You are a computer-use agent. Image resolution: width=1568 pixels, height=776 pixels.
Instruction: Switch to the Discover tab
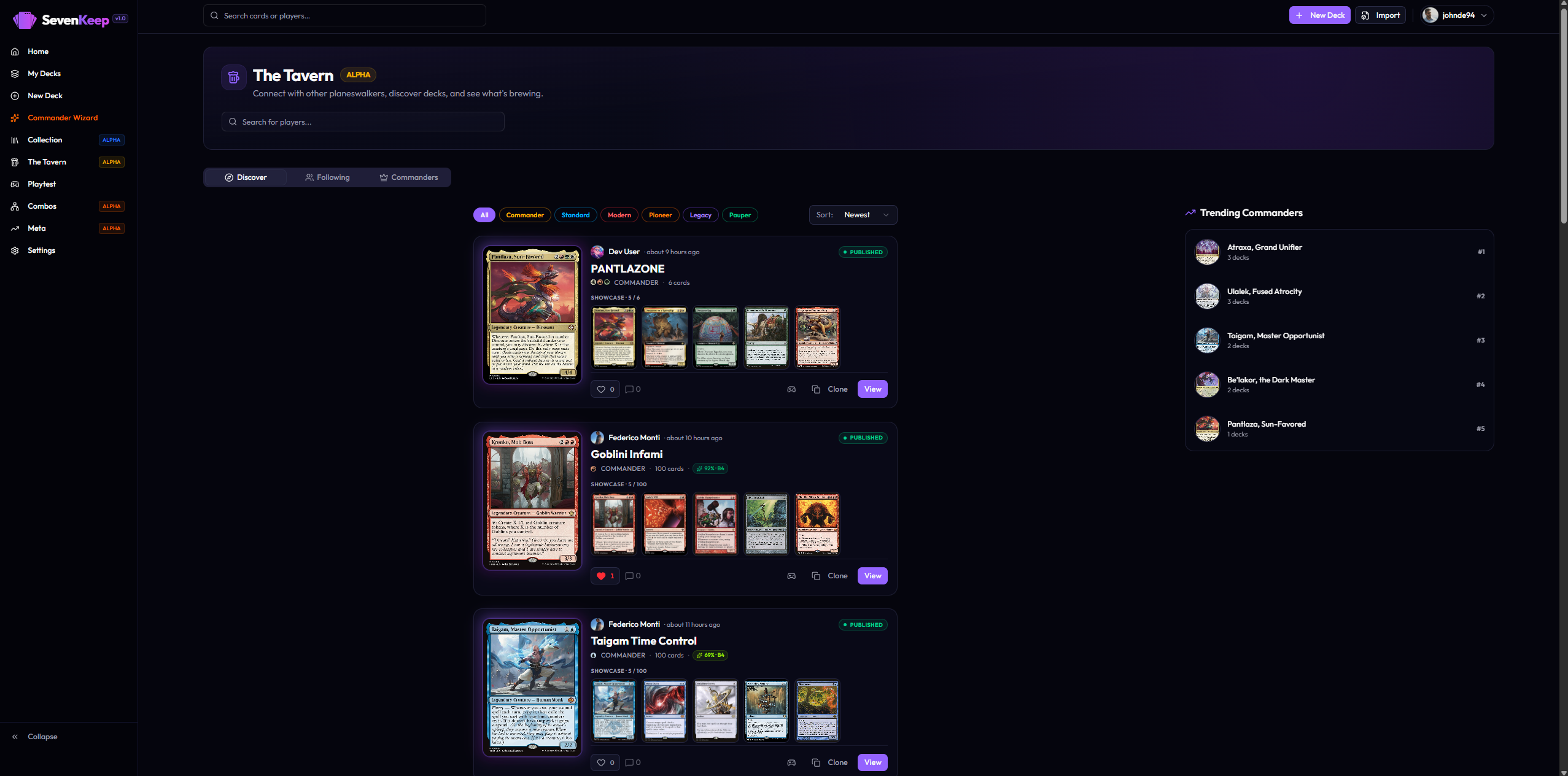246,177
